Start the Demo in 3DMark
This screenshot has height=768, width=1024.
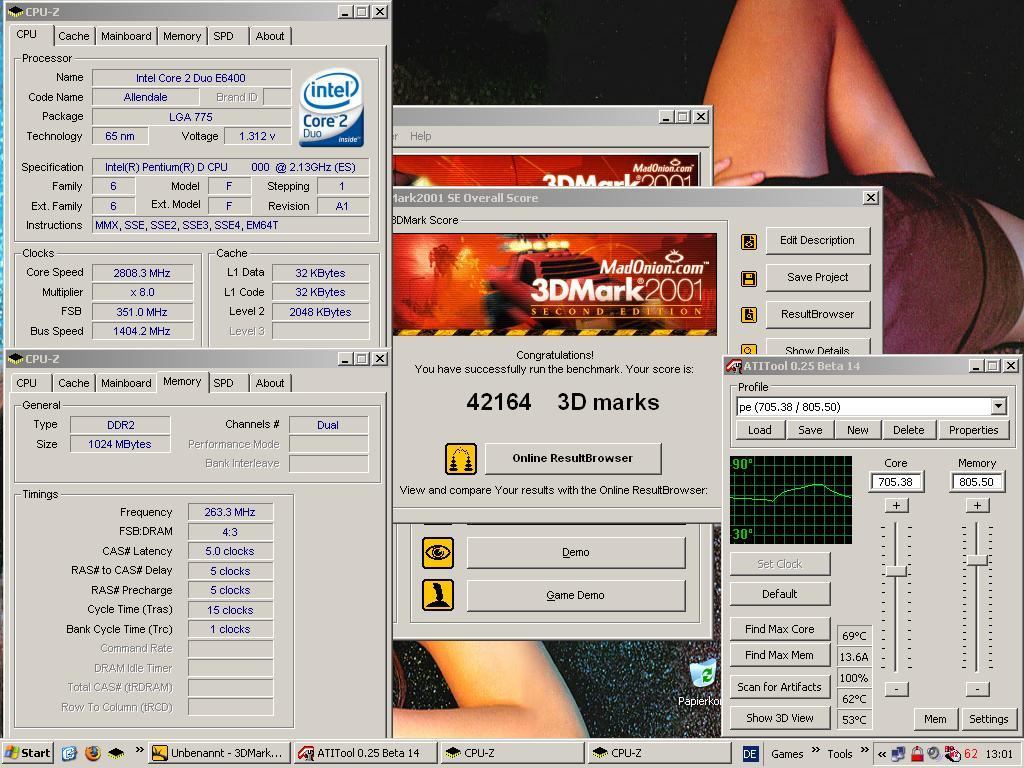click(x=576, y=552)
